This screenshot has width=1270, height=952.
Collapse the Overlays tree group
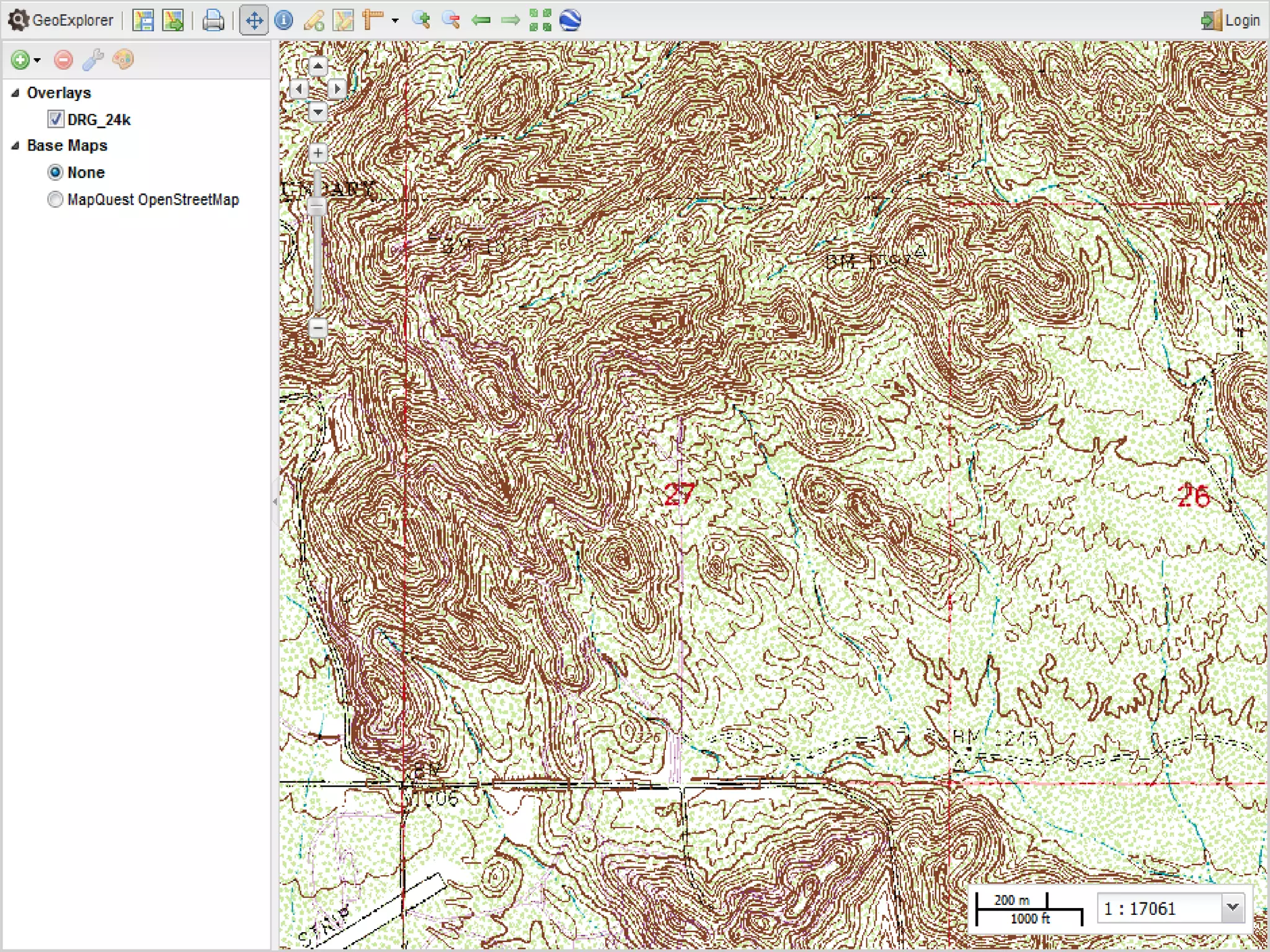tap(16, 93)
